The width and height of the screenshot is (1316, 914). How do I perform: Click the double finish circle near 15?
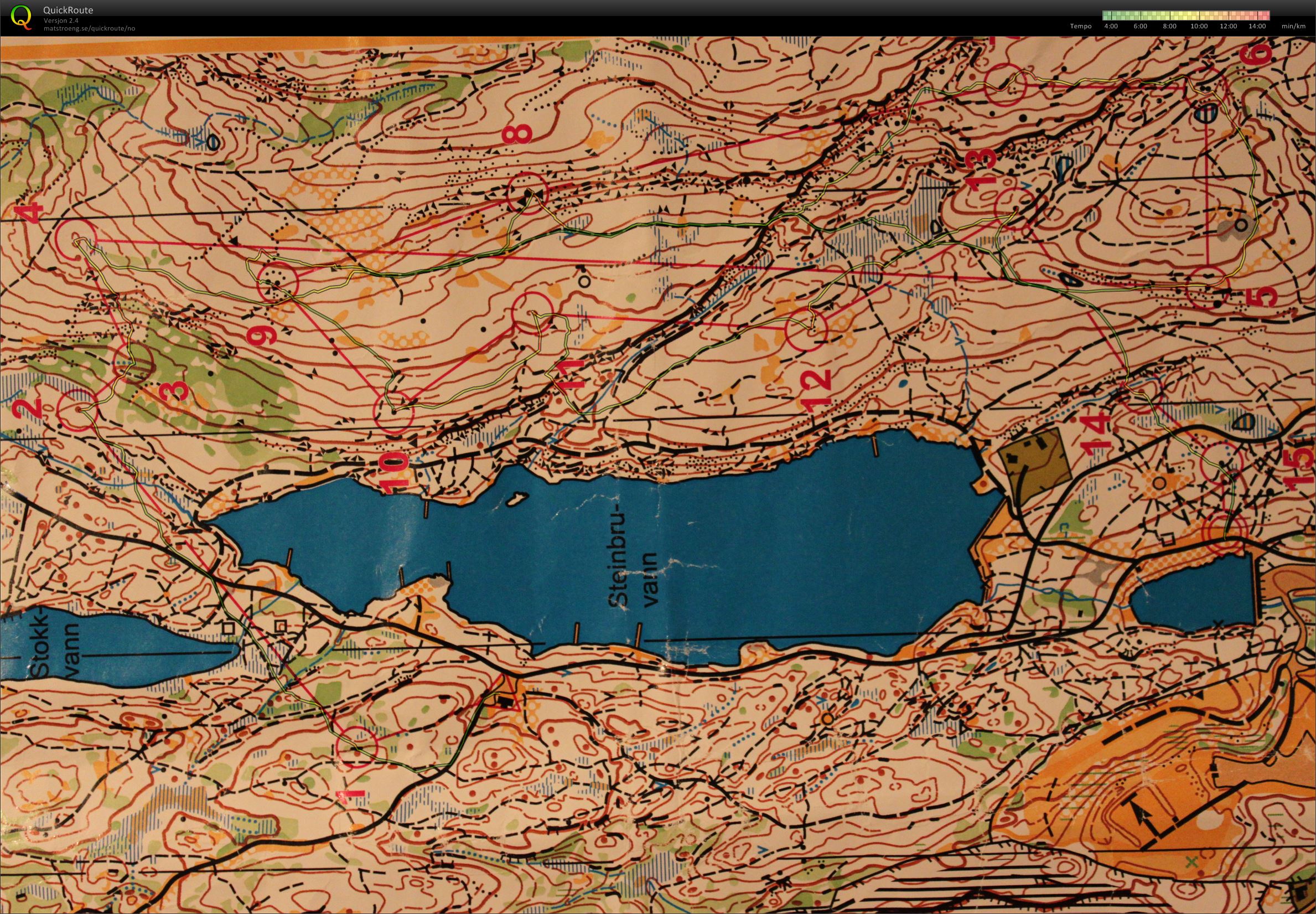(1227, 531)
